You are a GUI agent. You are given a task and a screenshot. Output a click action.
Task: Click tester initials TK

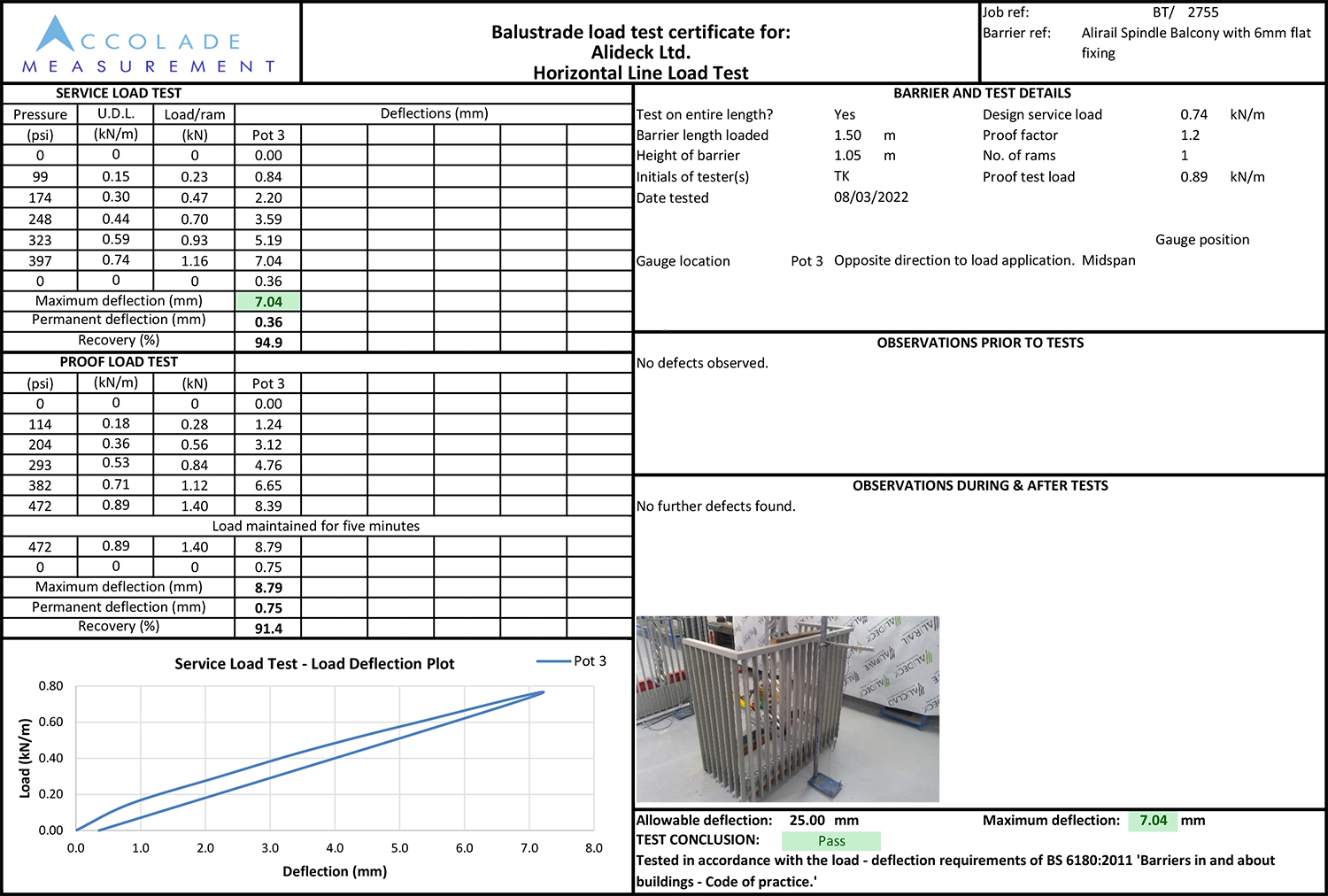click(842, 176)
